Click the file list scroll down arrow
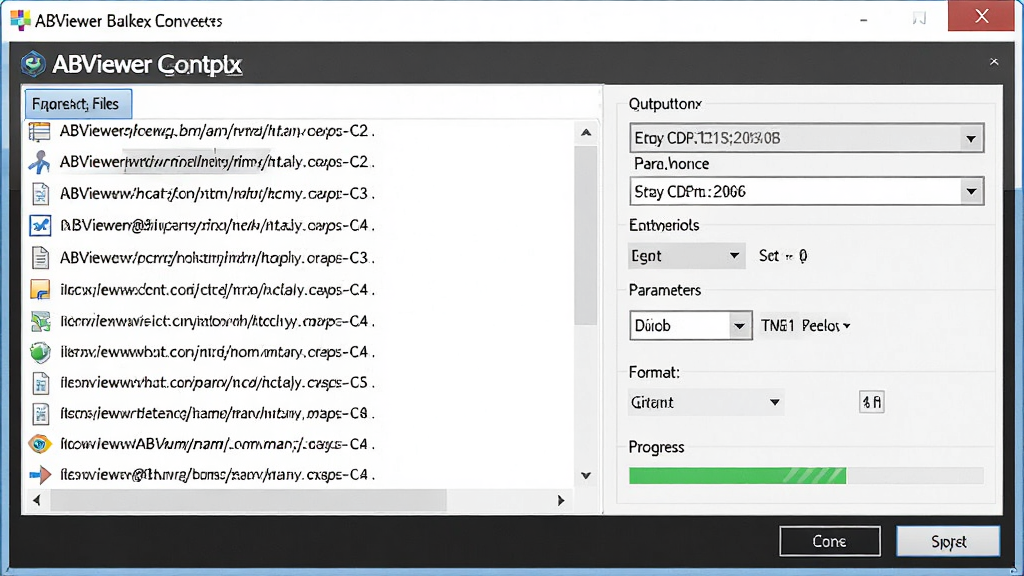The height and width of the screenshot is (576, 1024). point(586,475)
